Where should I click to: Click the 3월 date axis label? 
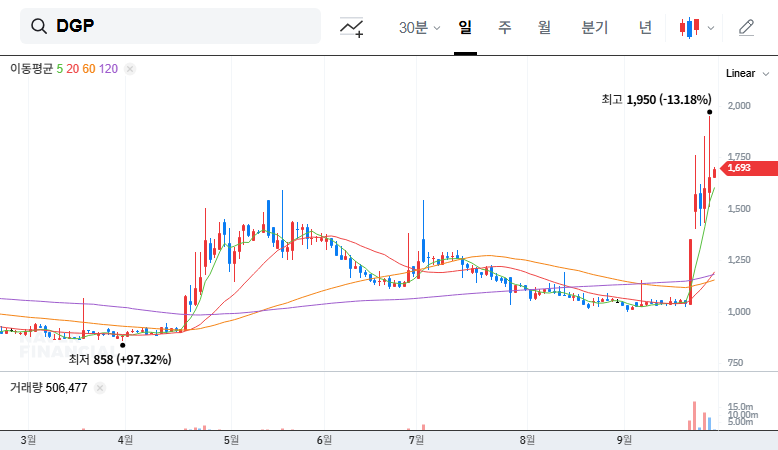(x=28, y=440)
